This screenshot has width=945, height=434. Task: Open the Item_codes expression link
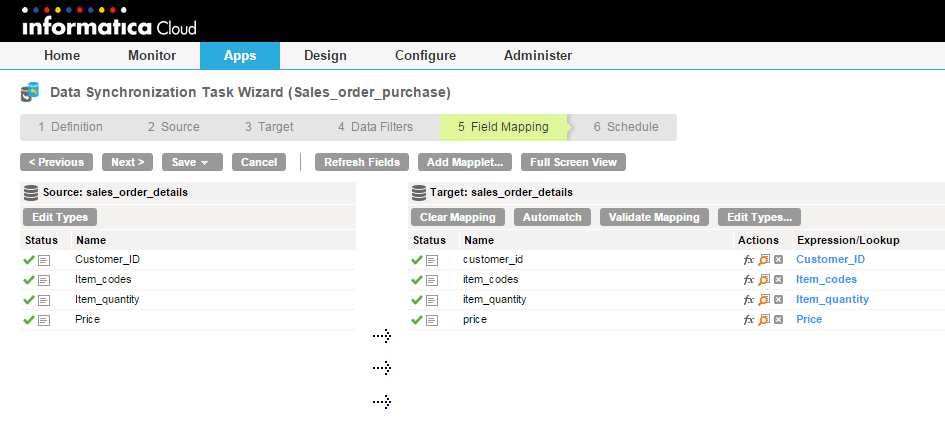pos(826,279)
